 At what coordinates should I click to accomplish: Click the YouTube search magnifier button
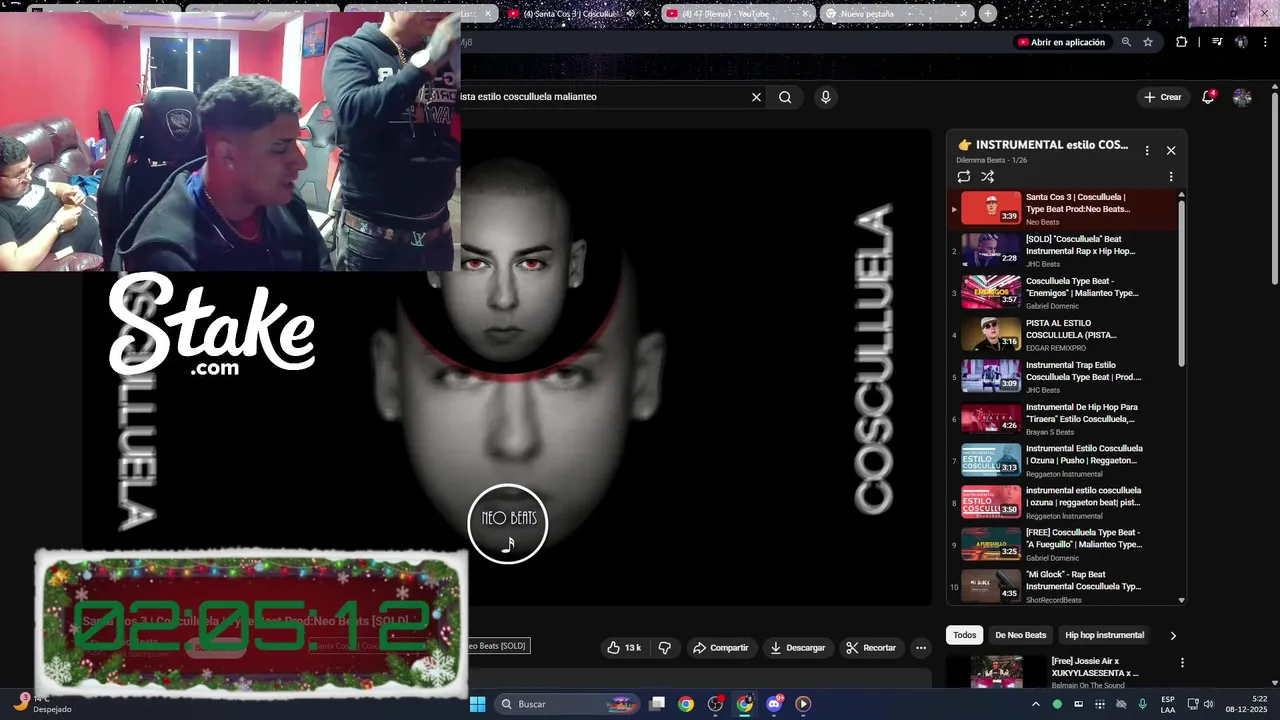tap(785, 97)
